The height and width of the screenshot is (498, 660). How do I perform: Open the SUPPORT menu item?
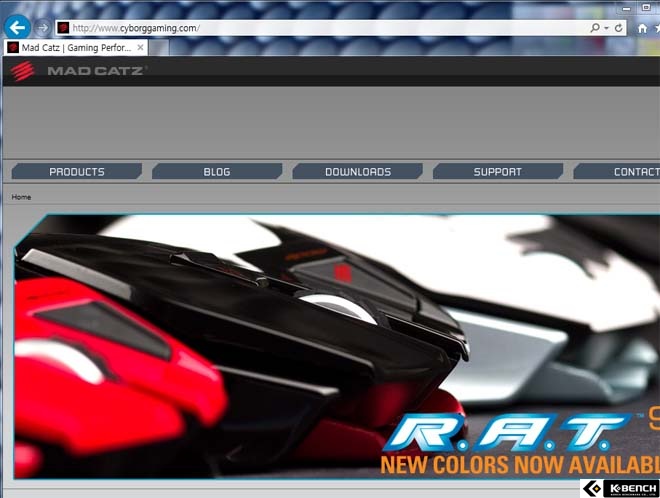498,171
